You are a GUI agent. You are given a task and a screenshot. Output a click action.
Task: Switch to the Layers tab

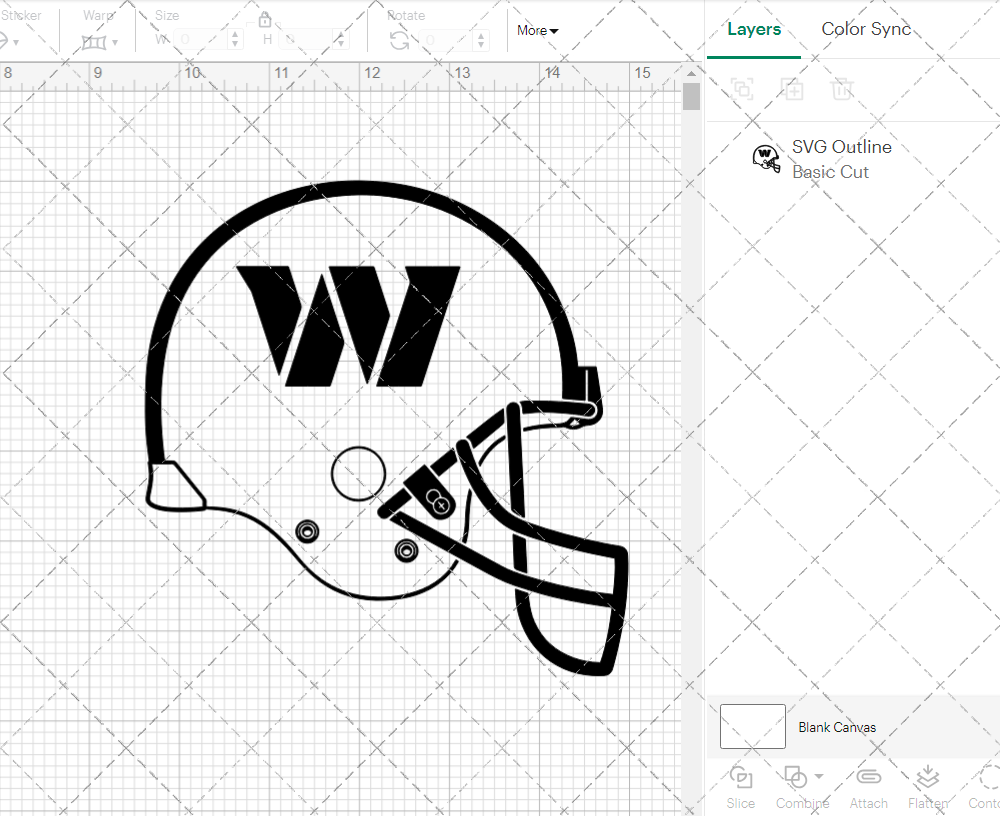pos(754,29)
